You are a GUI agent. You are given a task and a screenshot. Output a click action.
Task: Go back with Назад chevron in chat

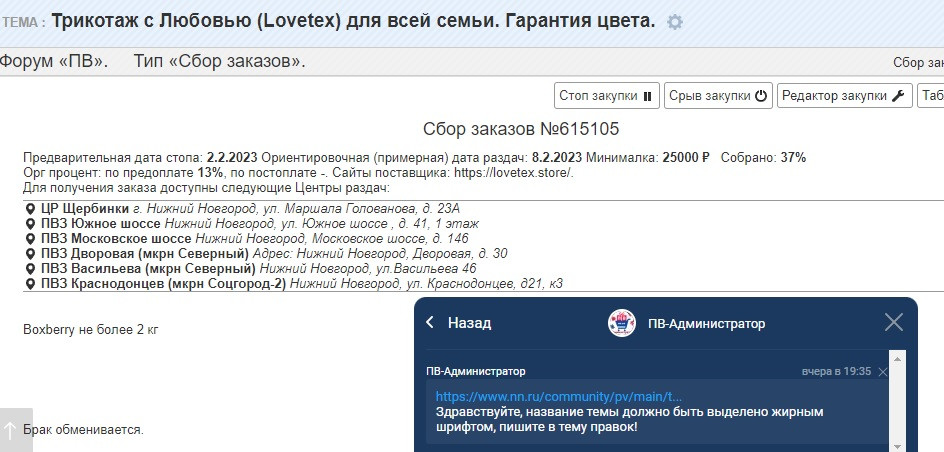[430, 323]
